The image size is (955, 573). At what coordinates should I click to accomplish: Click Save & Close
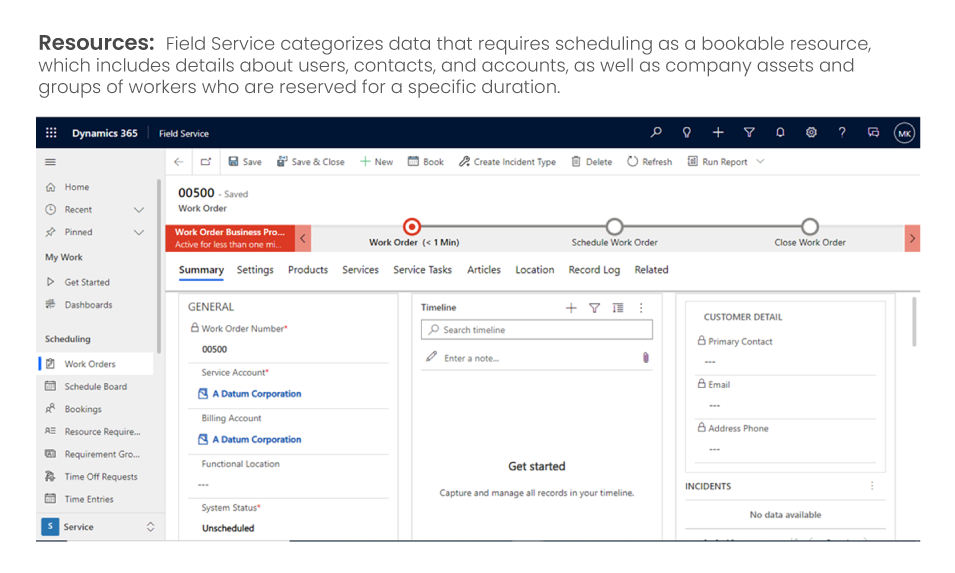point(311,162)
